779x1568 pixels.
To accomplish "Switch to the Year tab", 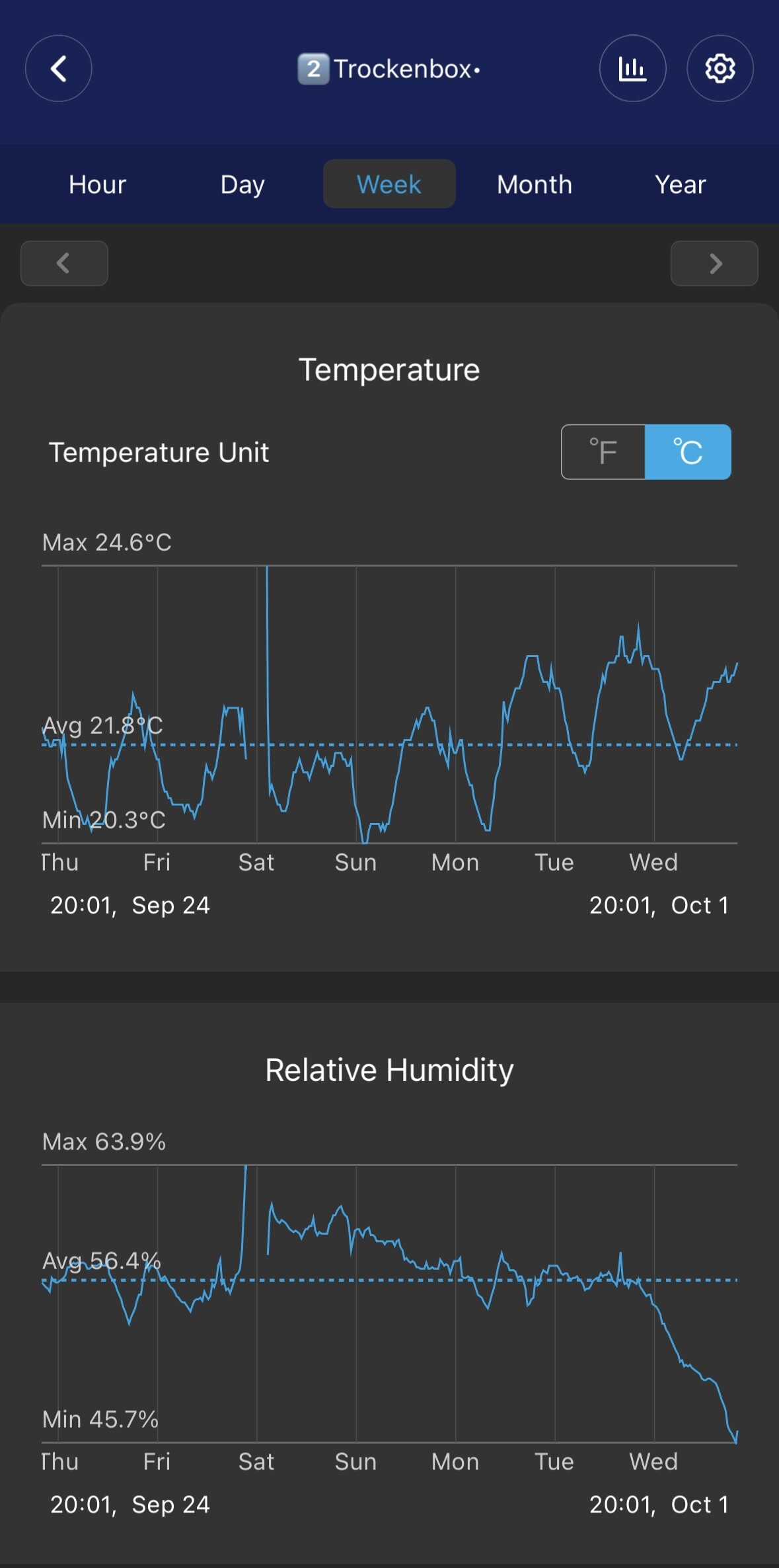I will (x=681, y=184).
